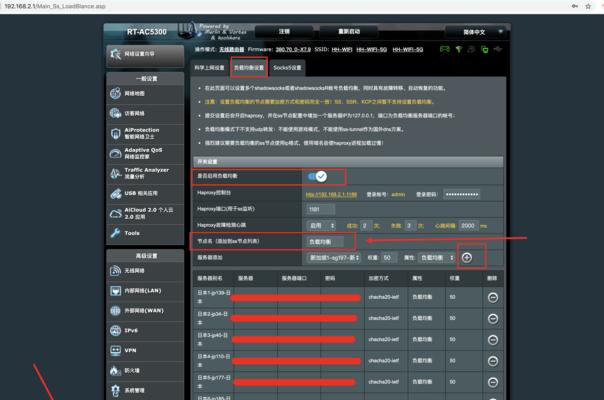Switch to the 科学上网设置 tab
This screenshot has height=400, width=604.
[x=209, y=68]
